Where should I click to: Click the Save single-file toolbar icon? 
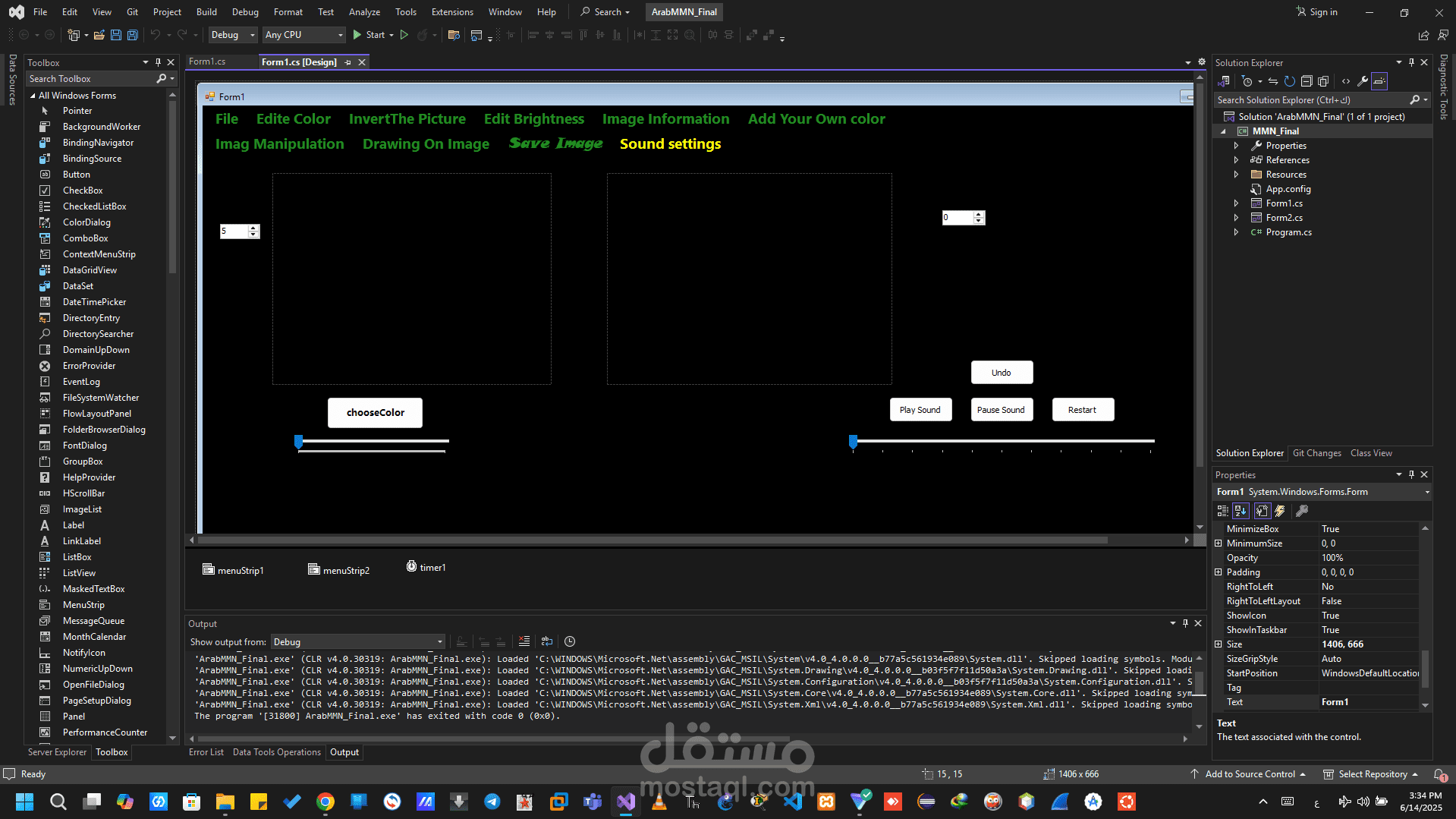[115, 35]
